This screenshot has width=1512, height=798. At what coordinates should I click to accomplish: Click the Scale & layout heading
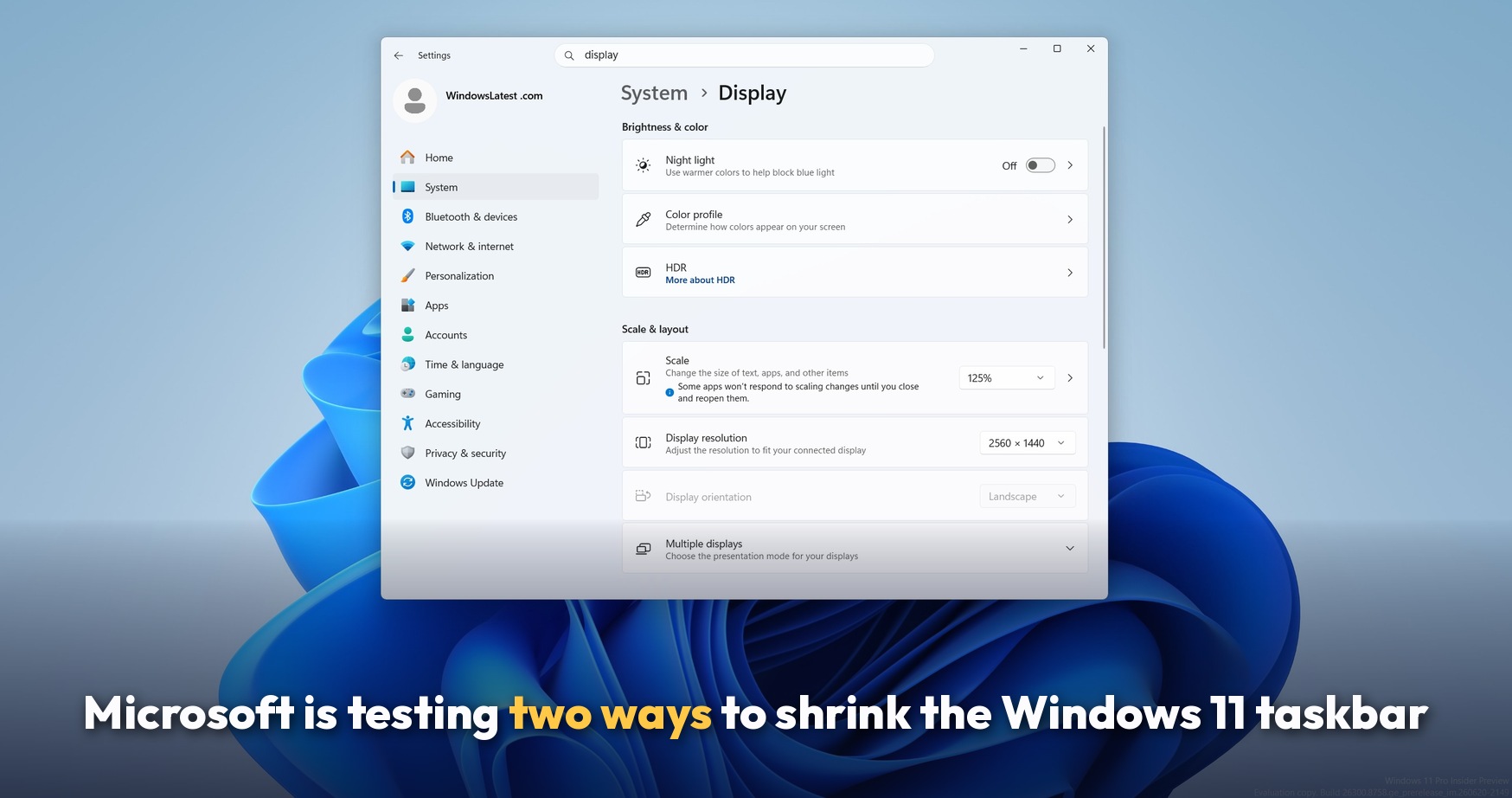click(x=655, y=330)
